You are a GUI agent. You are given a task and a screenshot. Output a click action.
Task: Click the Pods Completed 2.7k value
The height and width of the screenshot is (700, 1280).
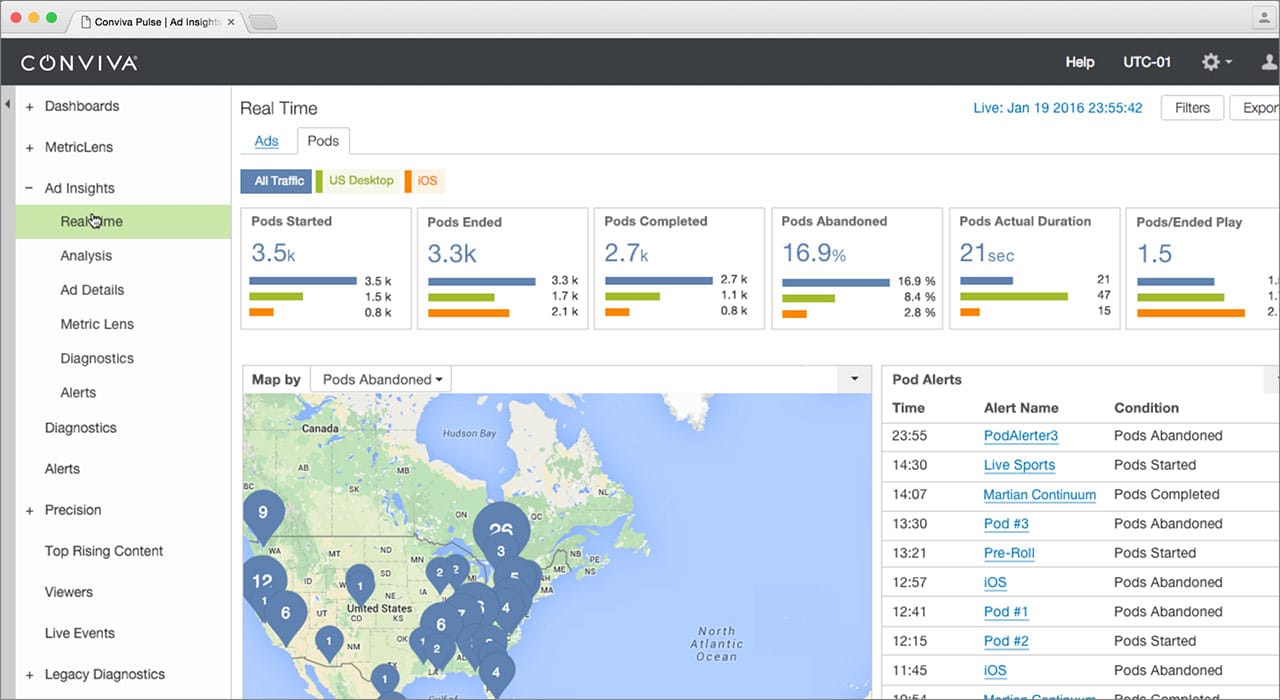click(628, 252)
